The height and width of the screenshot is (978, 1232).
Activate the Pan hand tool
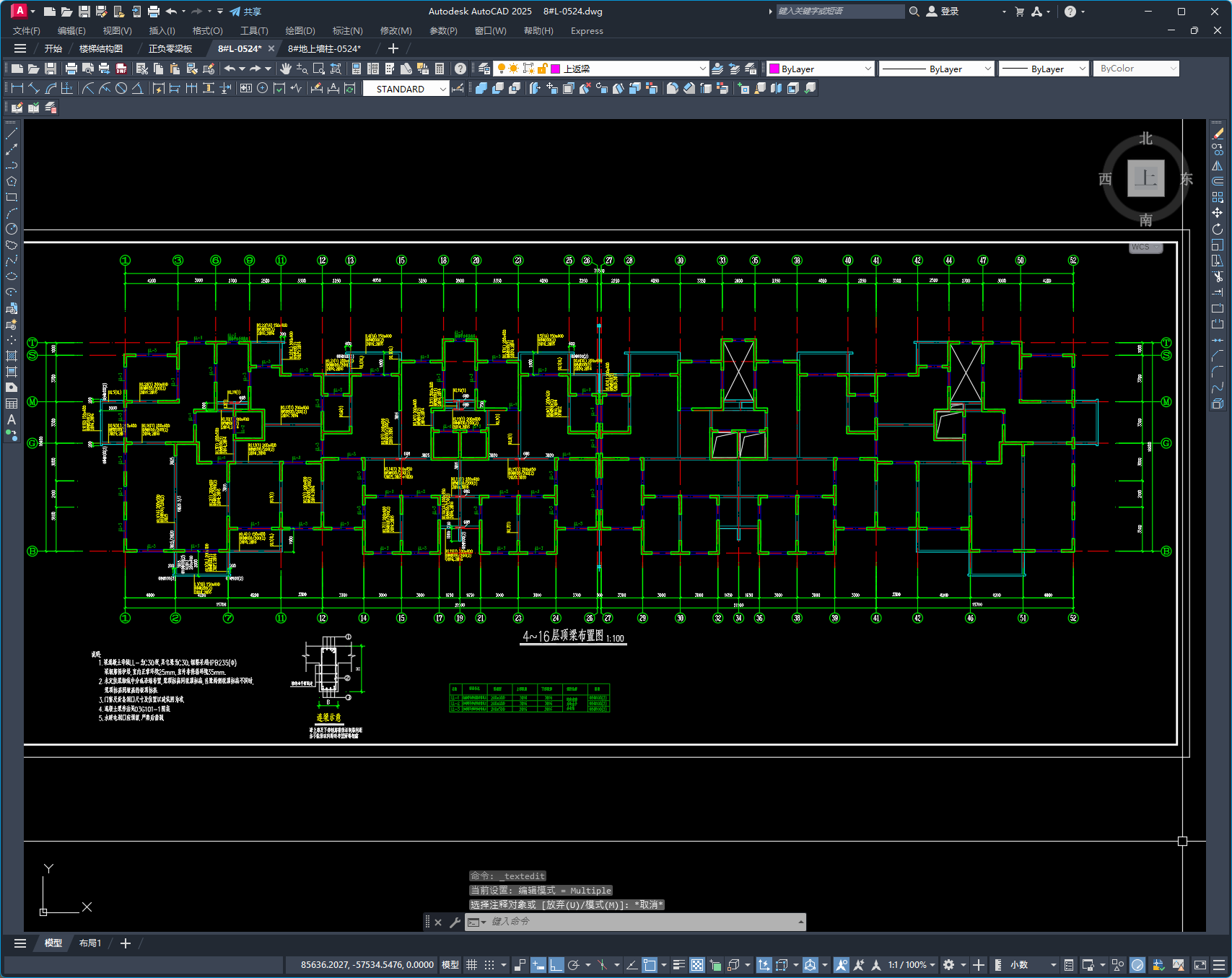coord(286,69)
